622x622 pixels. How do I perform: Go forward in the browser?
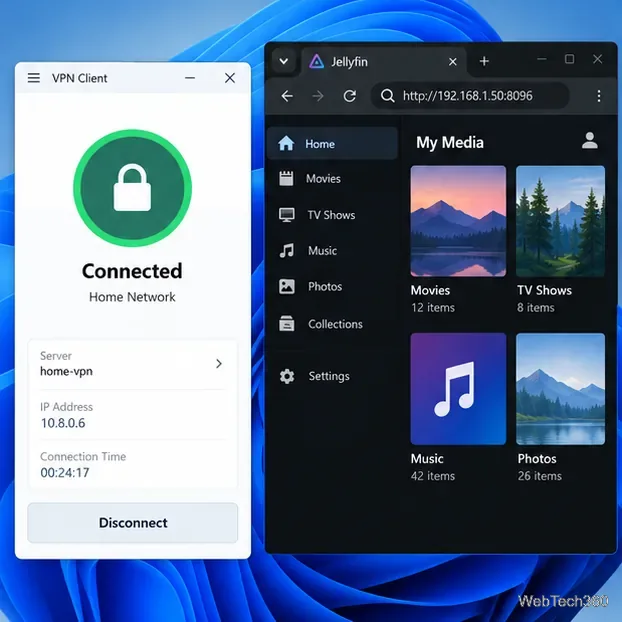(x=318, y=96)
